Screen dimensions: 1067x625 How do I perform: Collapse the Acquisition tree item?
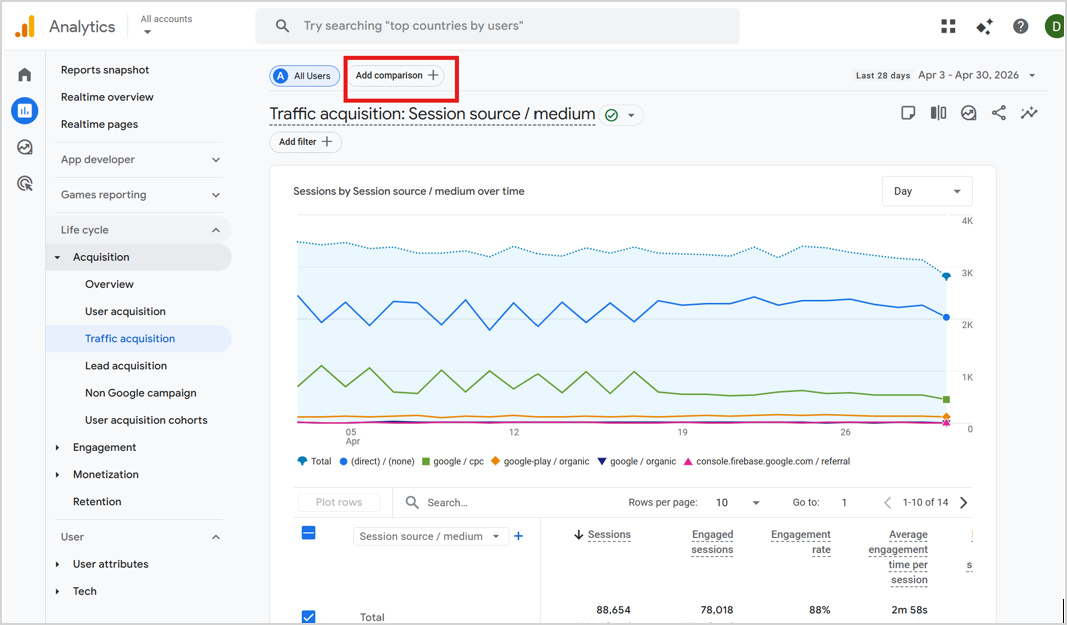[x=57, y=257]
